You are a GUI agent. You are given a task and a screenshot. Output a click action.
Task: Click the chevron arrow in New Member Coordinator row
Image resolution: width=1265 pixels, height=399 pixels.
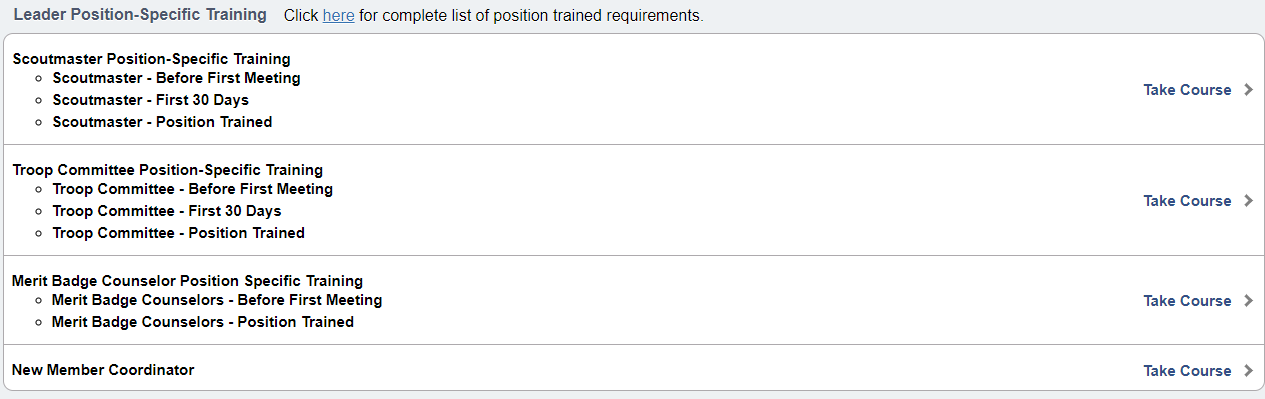(x=1247, y=371)
